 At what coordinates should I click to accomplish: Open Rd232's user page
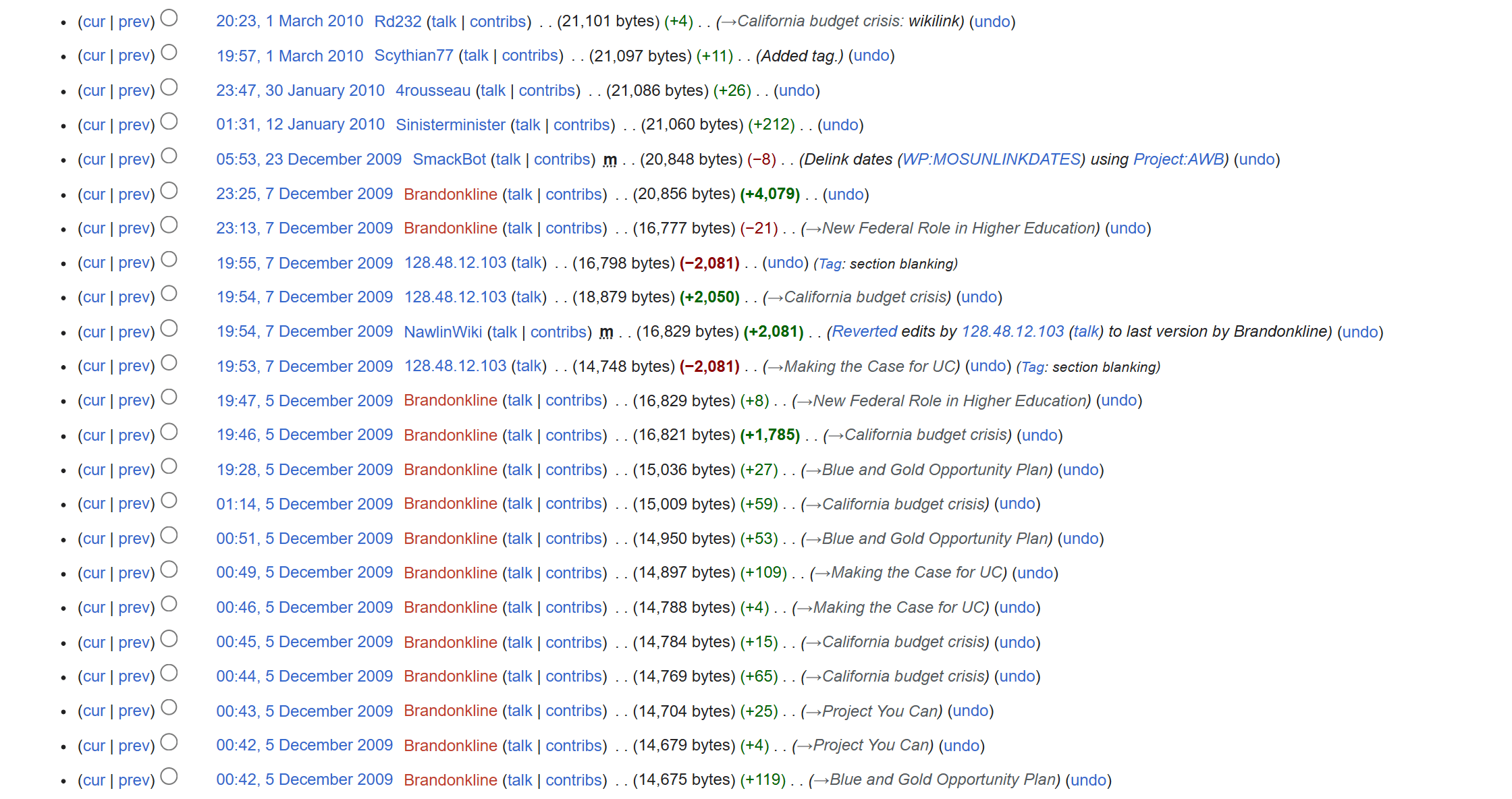(398, 22)
